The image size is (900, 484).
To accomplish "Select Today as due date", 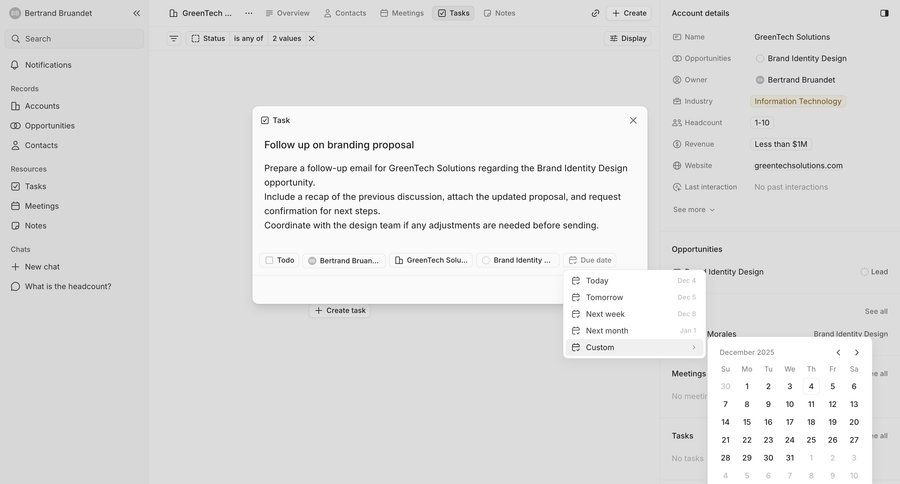I will [634, 281].
